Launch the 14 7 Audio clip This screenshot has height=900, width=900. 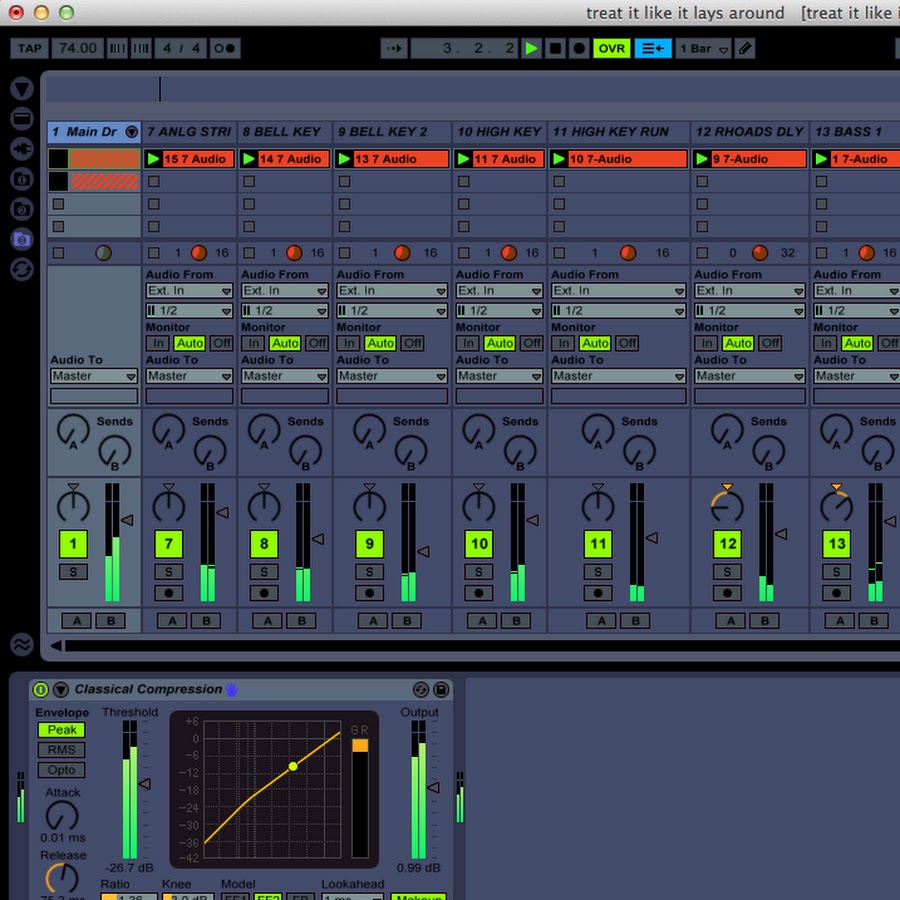(249, 159)
